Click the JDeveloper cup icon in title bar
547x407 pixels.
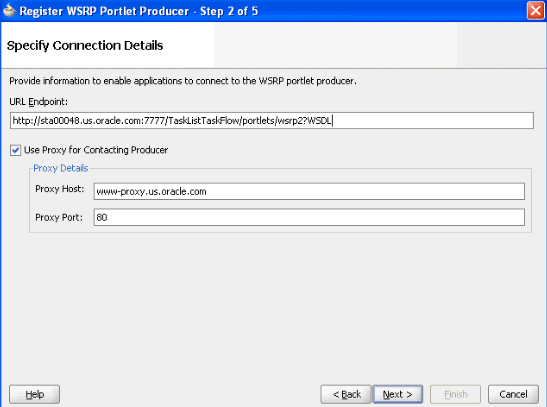coord(9,10)
